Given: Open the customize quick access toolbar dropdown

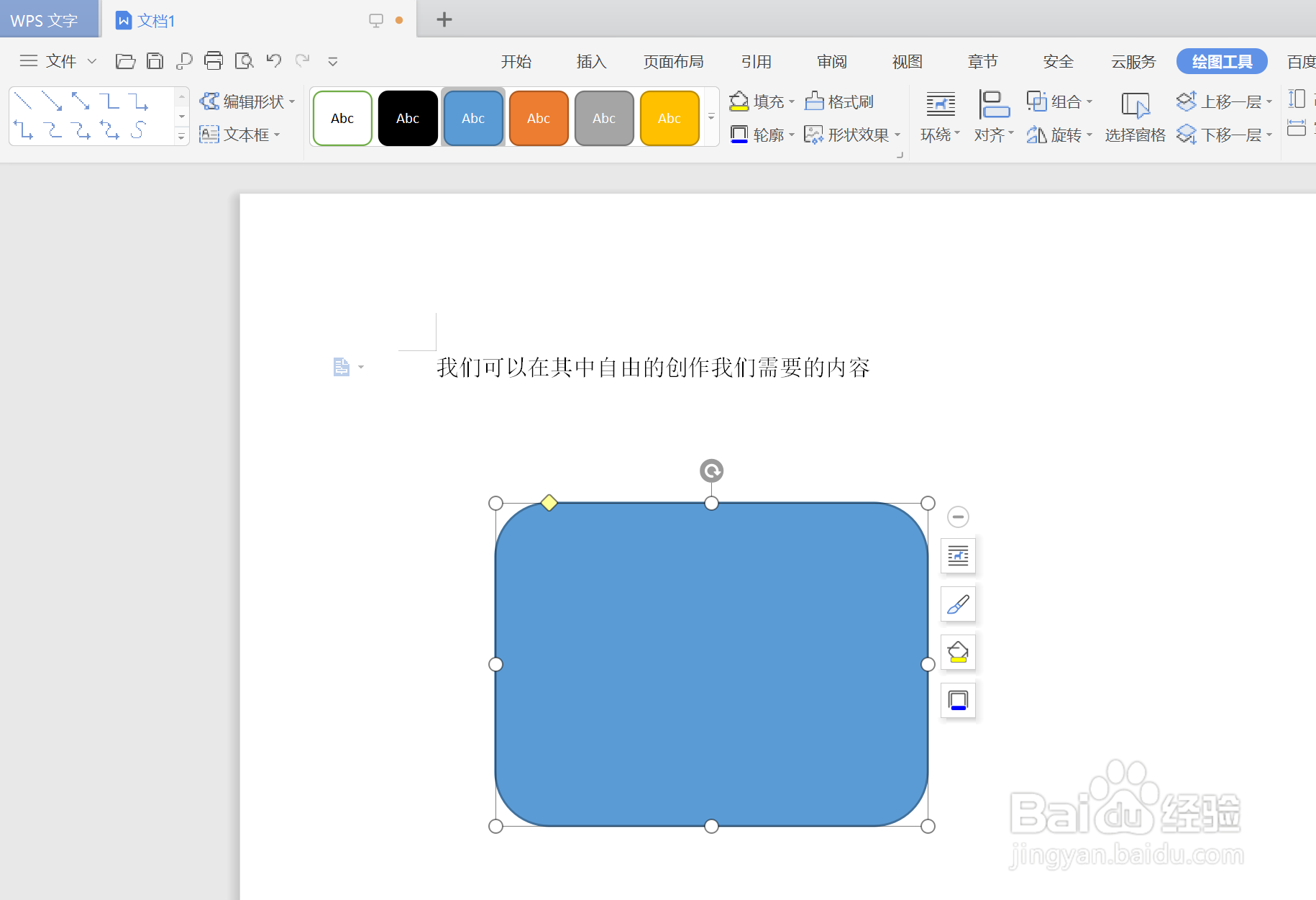Looking at the screenshot, I should coord(333,61).
